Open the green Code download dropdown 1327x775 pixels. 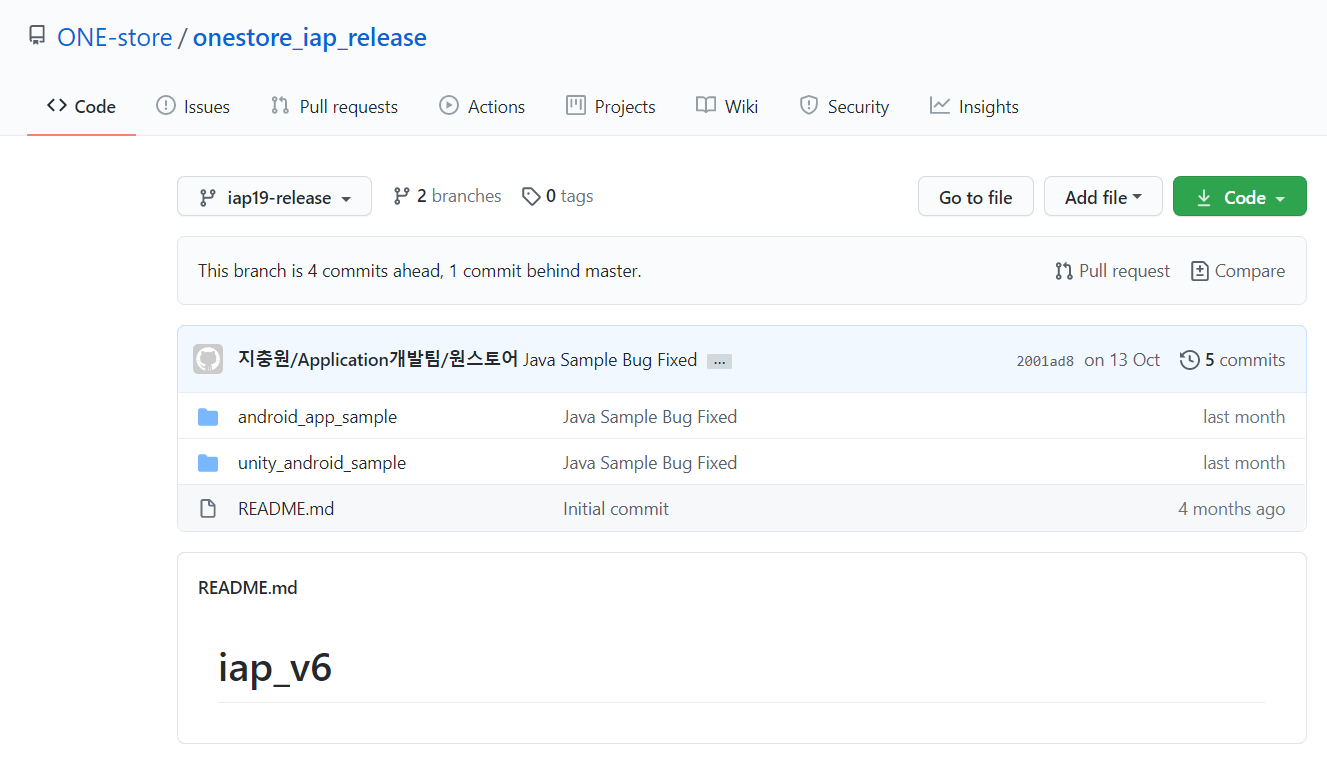[x=1240, y=197]
